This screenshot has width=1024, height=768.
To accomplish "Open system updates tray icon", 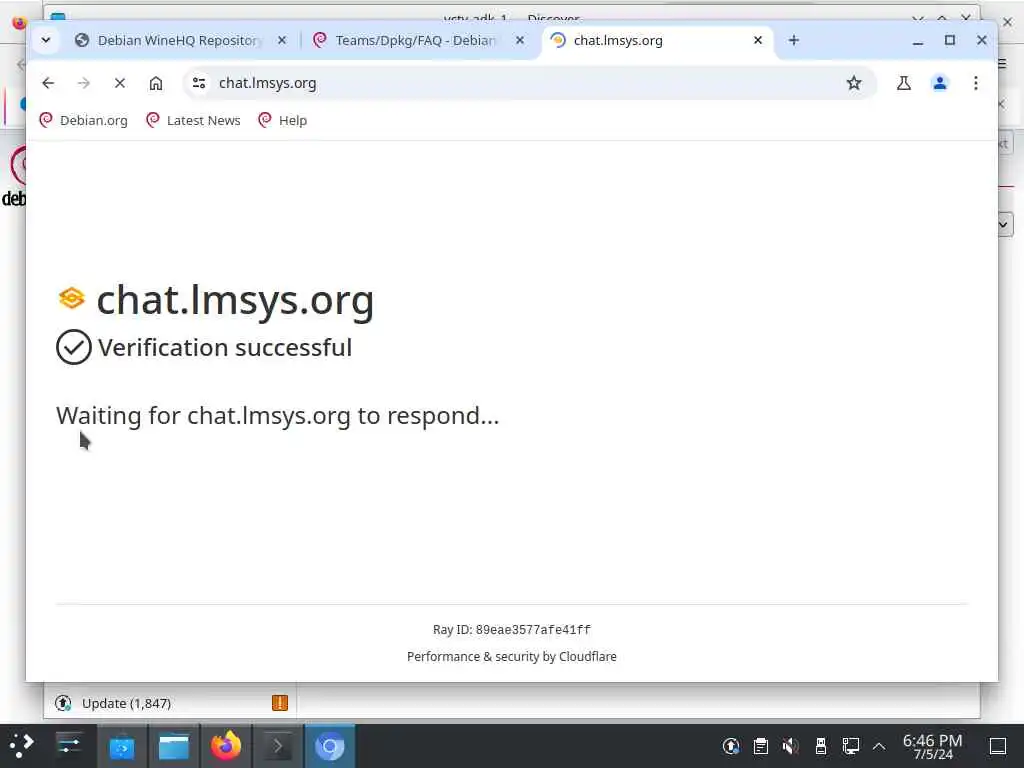I will [731, 746].
